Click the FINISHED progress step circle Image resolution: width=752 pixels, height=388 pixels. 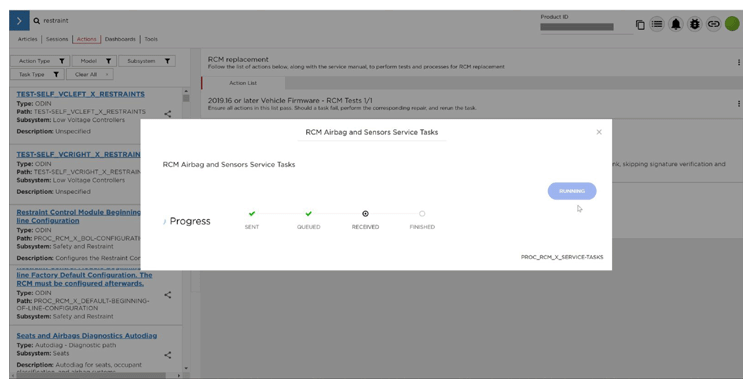[422, 214]
